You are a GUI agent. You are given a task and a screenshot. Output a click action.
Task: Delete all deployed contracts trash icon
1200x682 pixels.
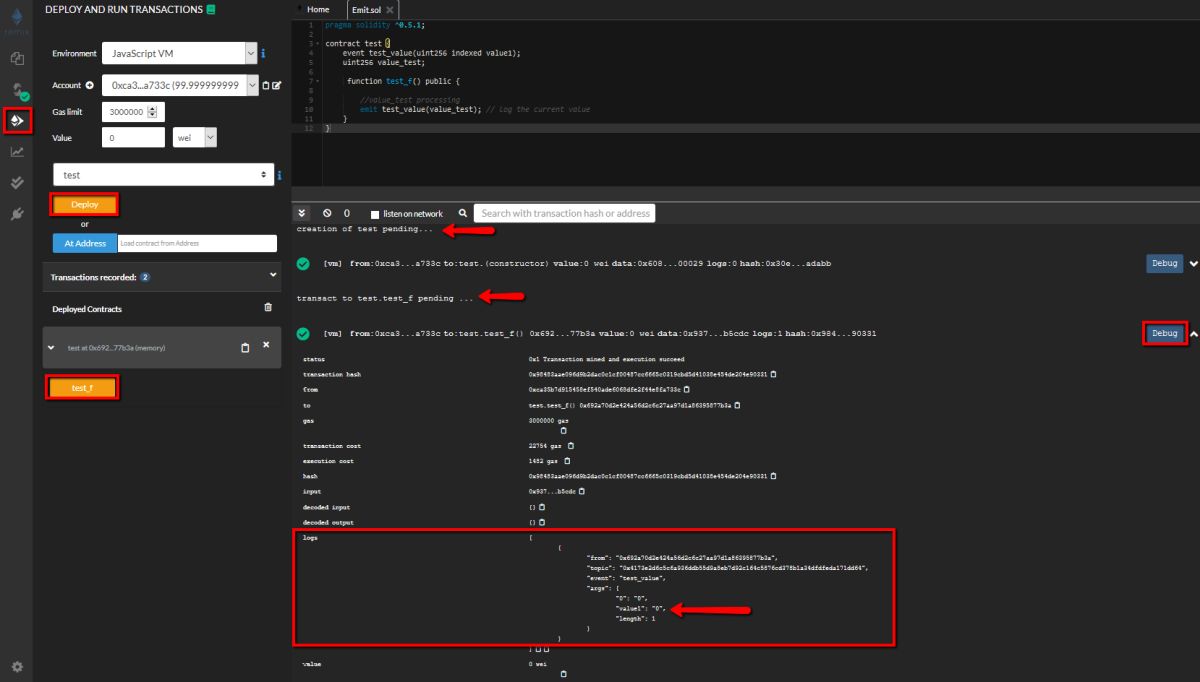click(x=267, y=308)
